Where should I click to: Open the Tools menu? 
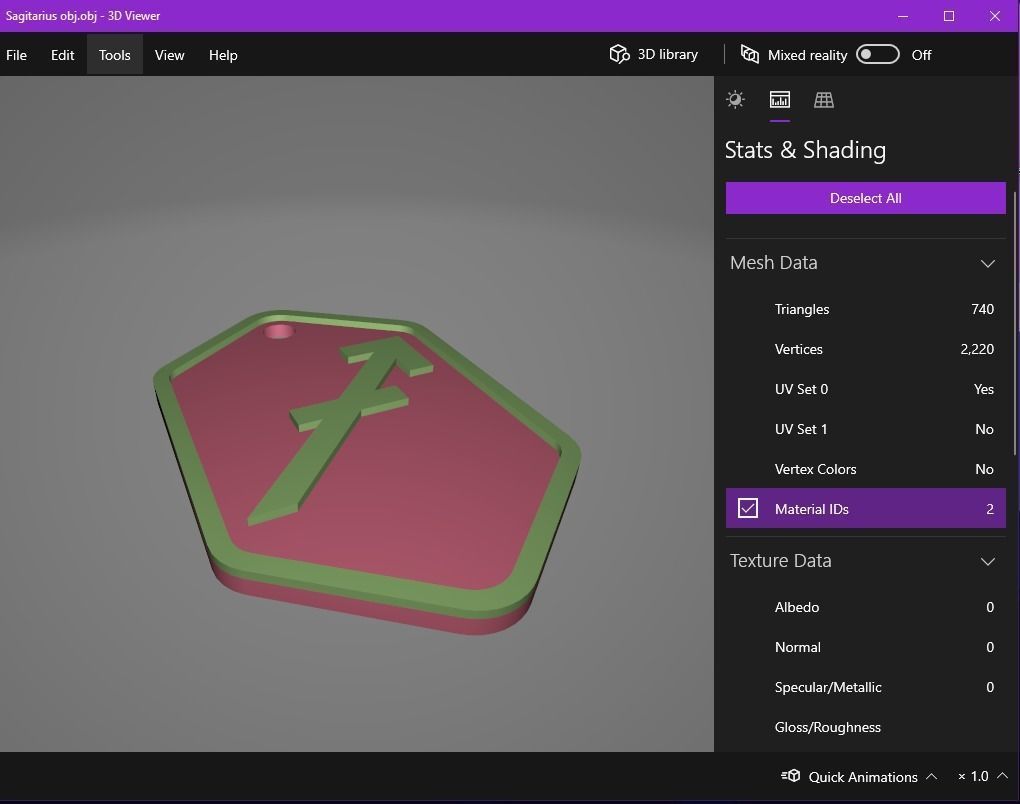coord(114,55)
